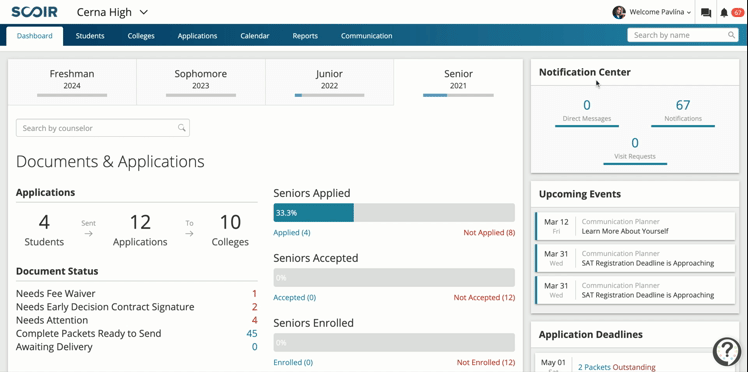Open the chat messages icon
The height and width of the screenshot is (372, 748).
point(706,13)
